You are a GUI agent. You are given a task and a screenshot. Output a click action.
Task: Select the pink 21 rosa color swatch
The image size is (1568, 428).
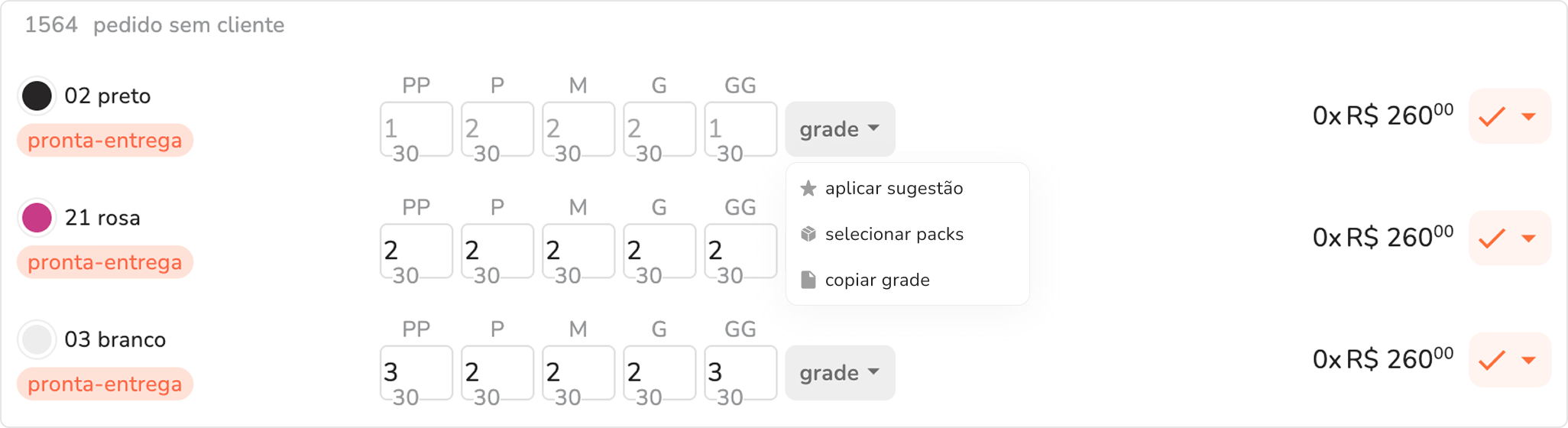pyautogui.click(x=37, y=218)
